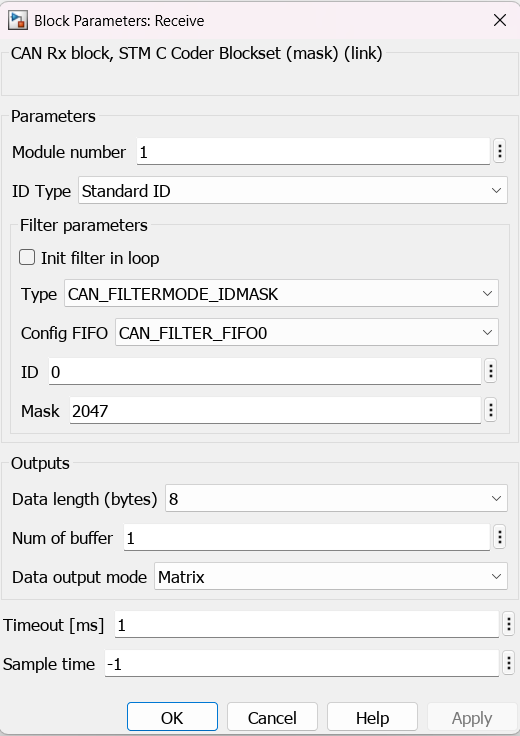
Task: Open the Config FIFO dropdown
Action: (307, 333)
